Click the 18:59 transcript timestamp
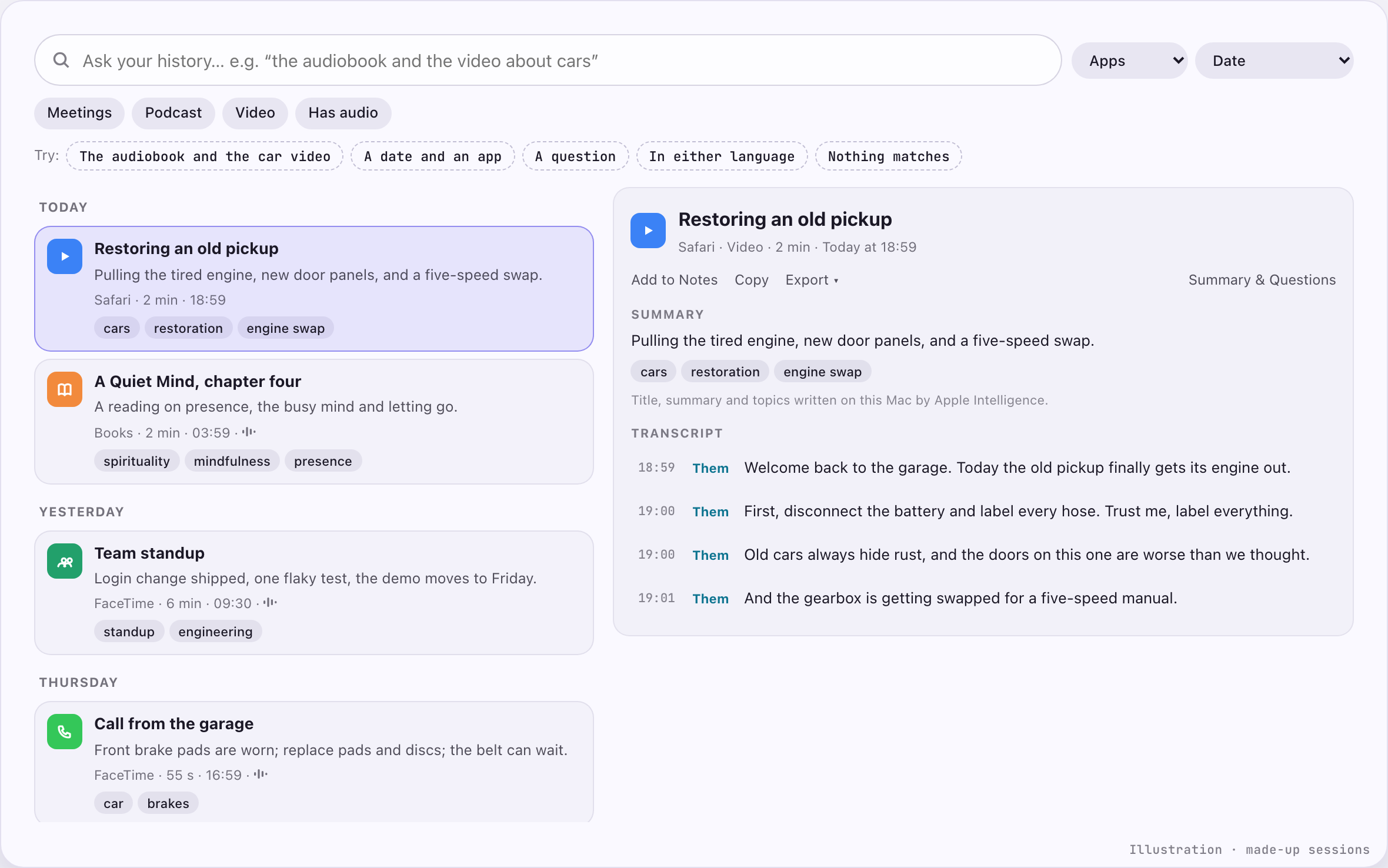Screen dimensions: 1388x868 point(656,468)
